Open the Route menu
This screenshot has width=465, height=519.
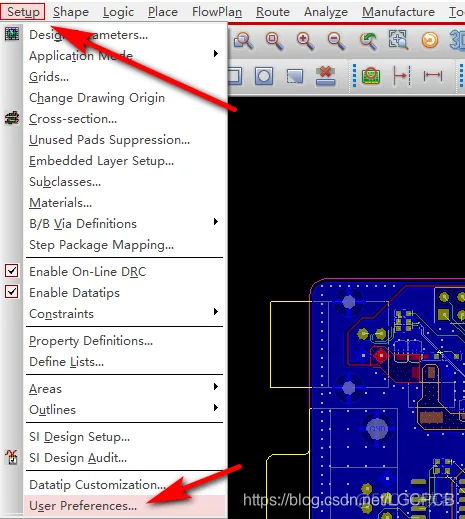point(273,12)
